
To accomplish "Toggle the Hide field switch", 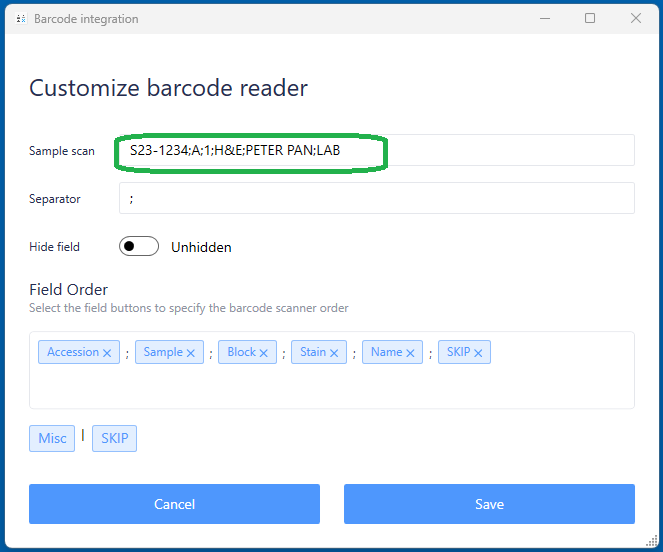I will click(139, 247).
